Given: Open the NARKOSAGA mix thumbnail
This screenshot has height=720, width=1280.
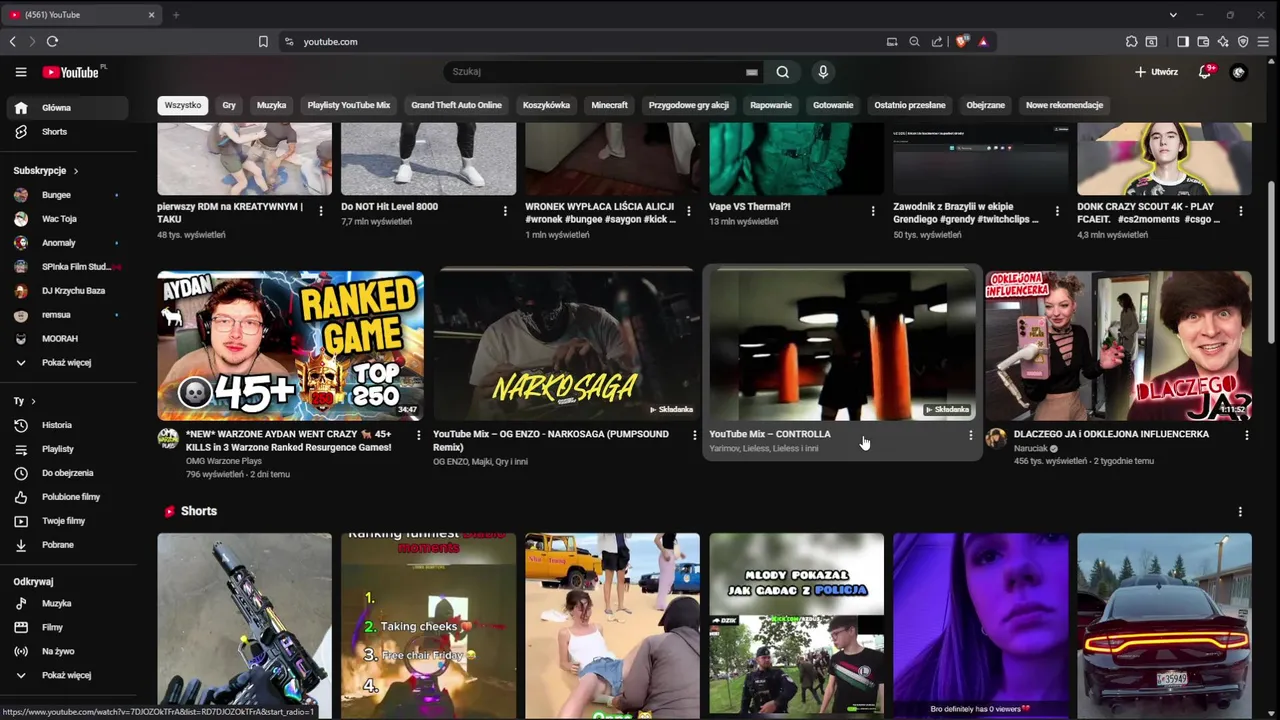Looking at the screenshot, I should (x=566, y=346).
